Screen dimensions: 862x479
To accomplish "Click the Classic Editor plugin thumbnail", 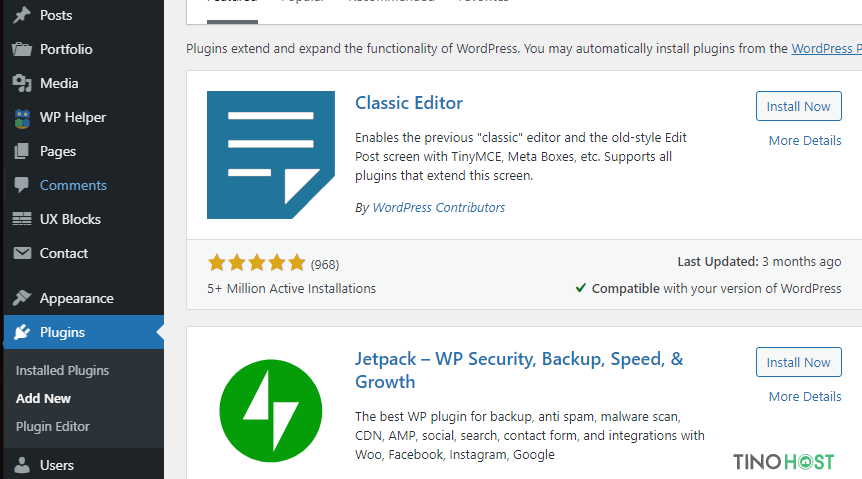I will (270, 155).
